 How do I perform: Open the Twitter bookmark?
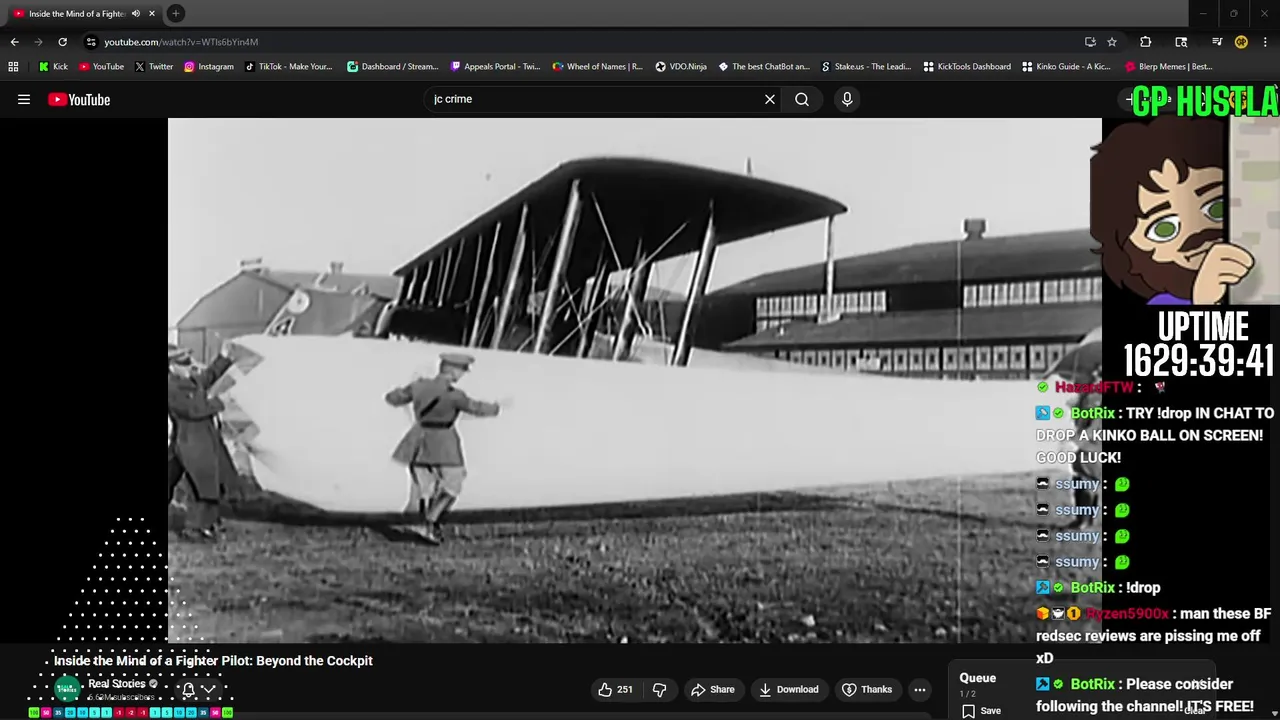tap(154, 67)
